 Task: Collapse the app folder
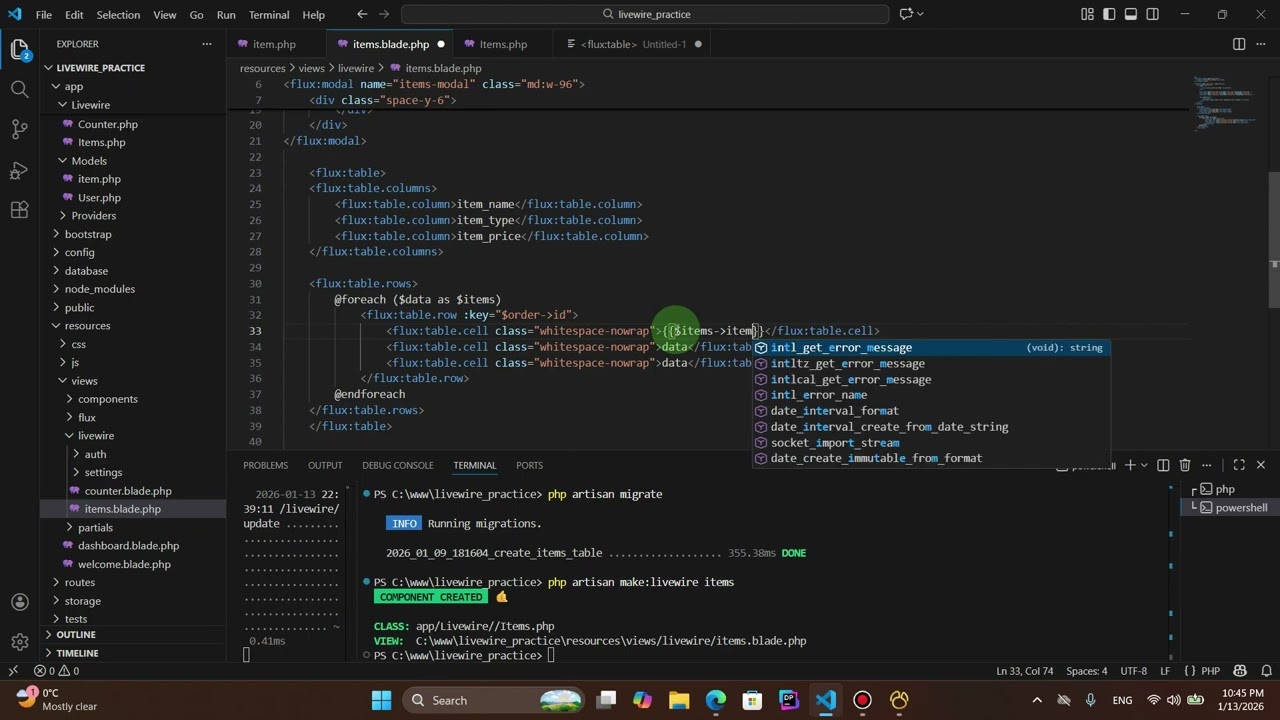click(73, 86)
